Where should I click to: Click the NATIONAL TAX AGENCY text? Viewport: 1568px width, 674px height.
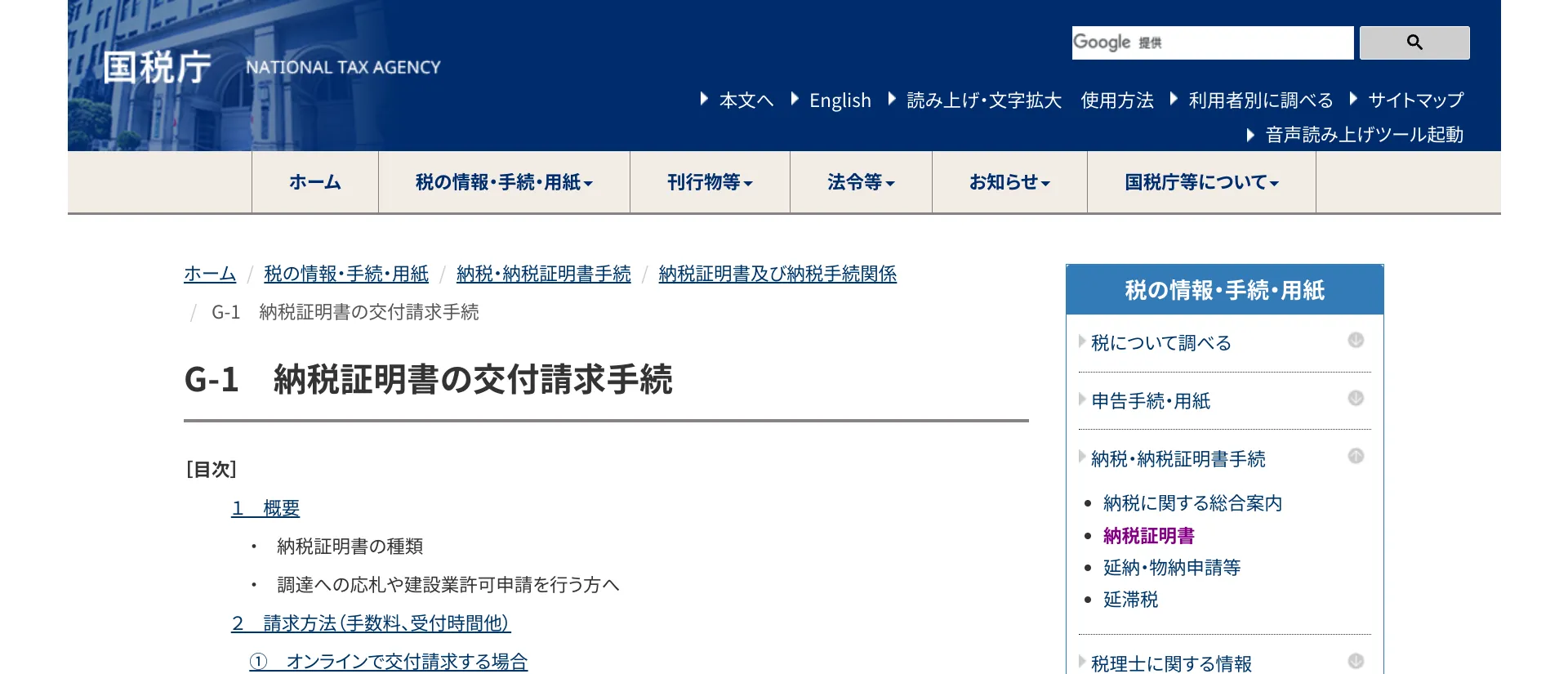(343, 68)
